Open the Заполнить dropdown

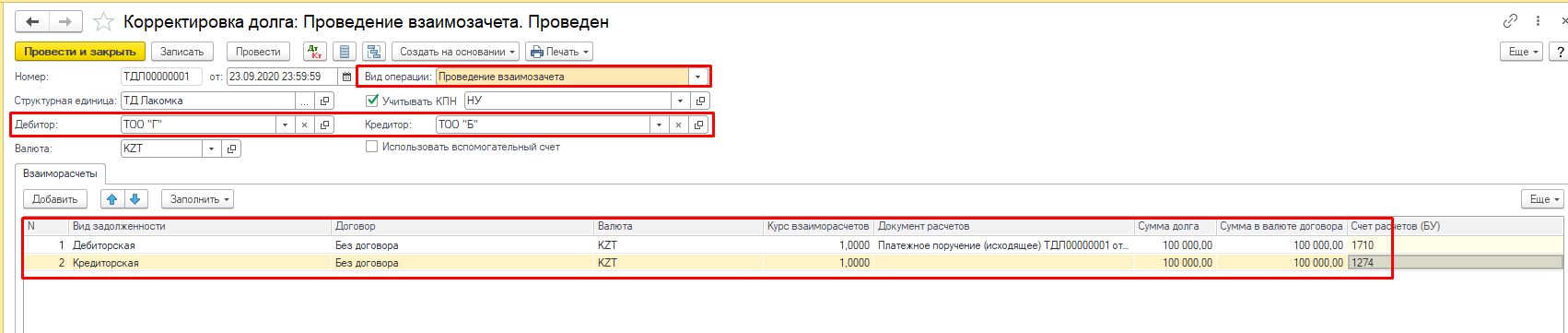(x=198, y=199)
